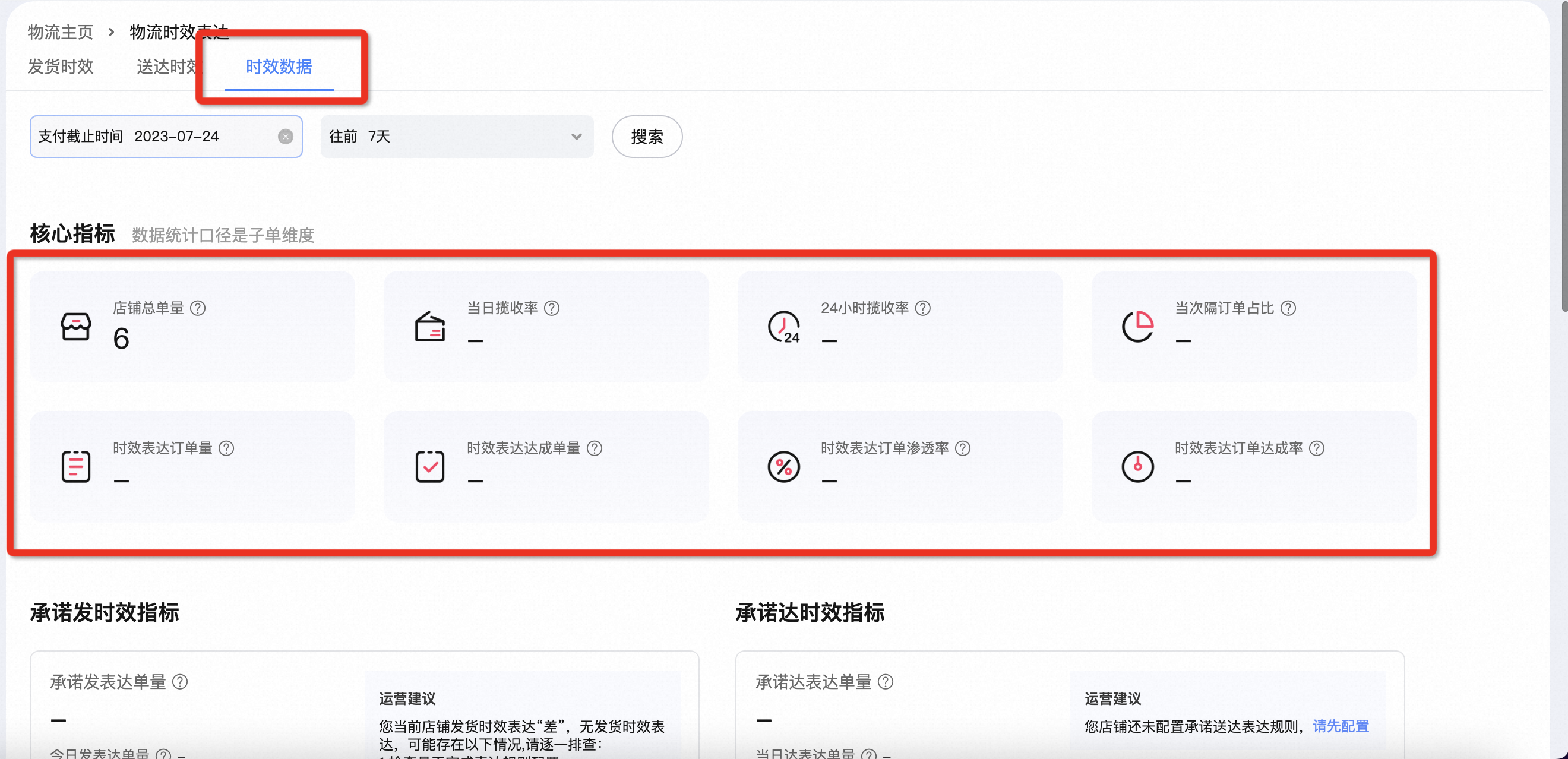This screenshot has width=1568, height=759.
Task: Open help tooltip for 24小时揽收率
Action: (x=923, y=308)
